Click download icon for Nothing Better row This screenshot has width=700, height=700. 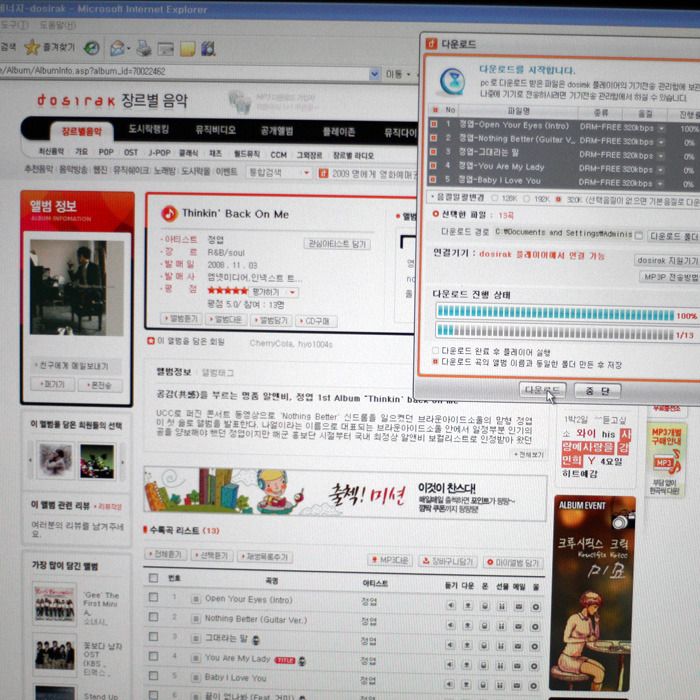(x=467, y=625)
